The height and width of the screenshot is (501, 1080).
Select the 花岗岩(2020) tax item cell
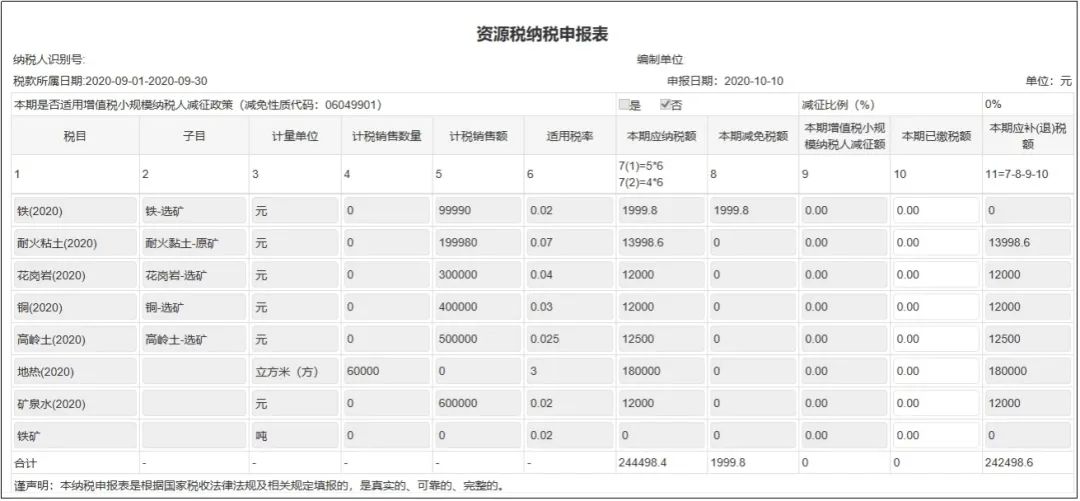[x=75, y=275]
